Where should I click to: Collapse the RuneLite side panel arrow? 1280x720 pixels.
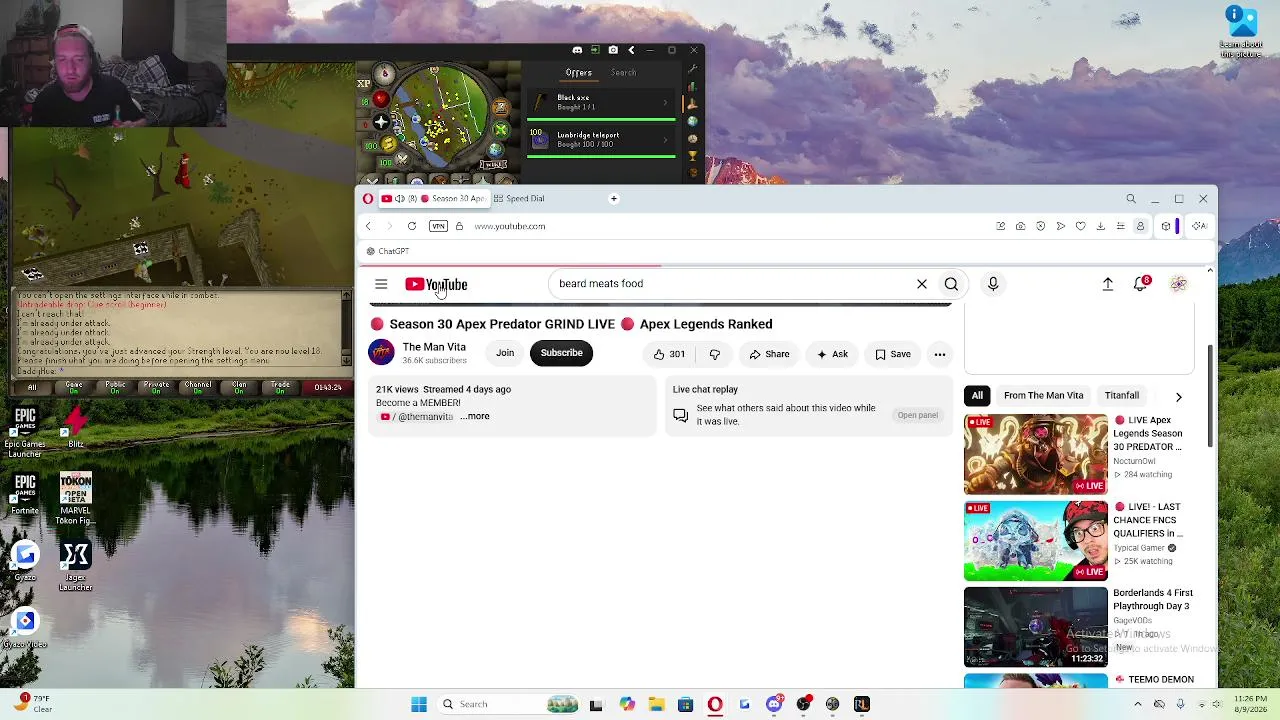631,50
